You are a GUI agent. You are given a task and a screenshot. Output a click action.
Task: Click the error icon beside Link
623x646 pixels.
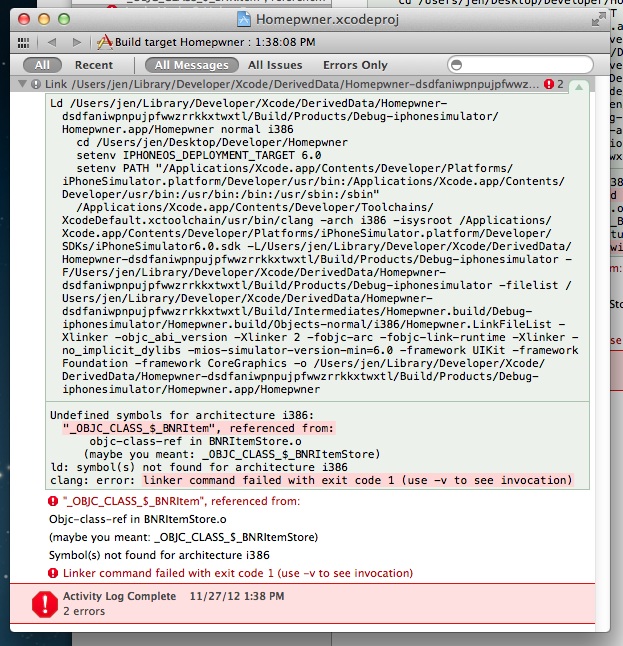tap(36, 84)
